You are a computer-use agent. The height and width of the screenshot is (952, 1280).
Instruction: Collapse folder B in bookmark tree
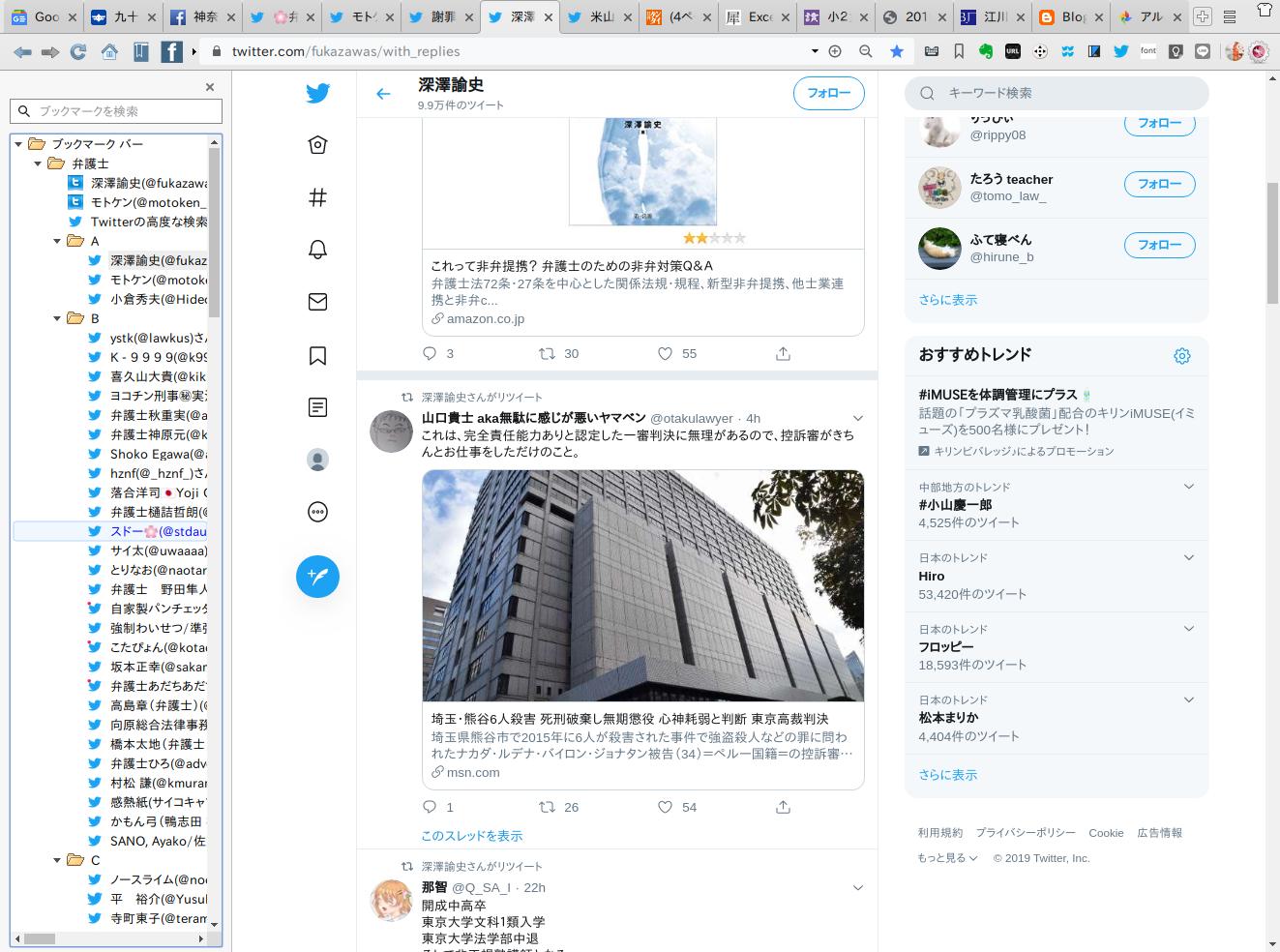click(x=57, y=318)
